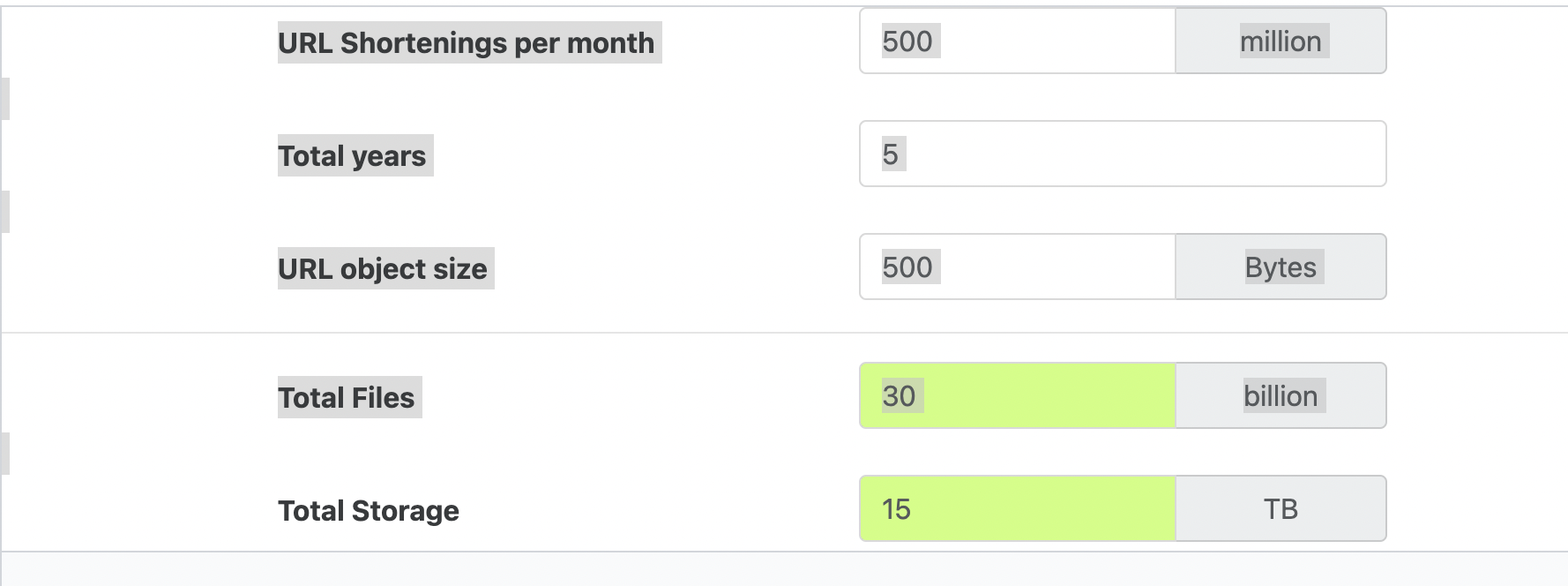
Task: Click the highlighted number 30 in Total Files
Action: [x=900, y=396]
